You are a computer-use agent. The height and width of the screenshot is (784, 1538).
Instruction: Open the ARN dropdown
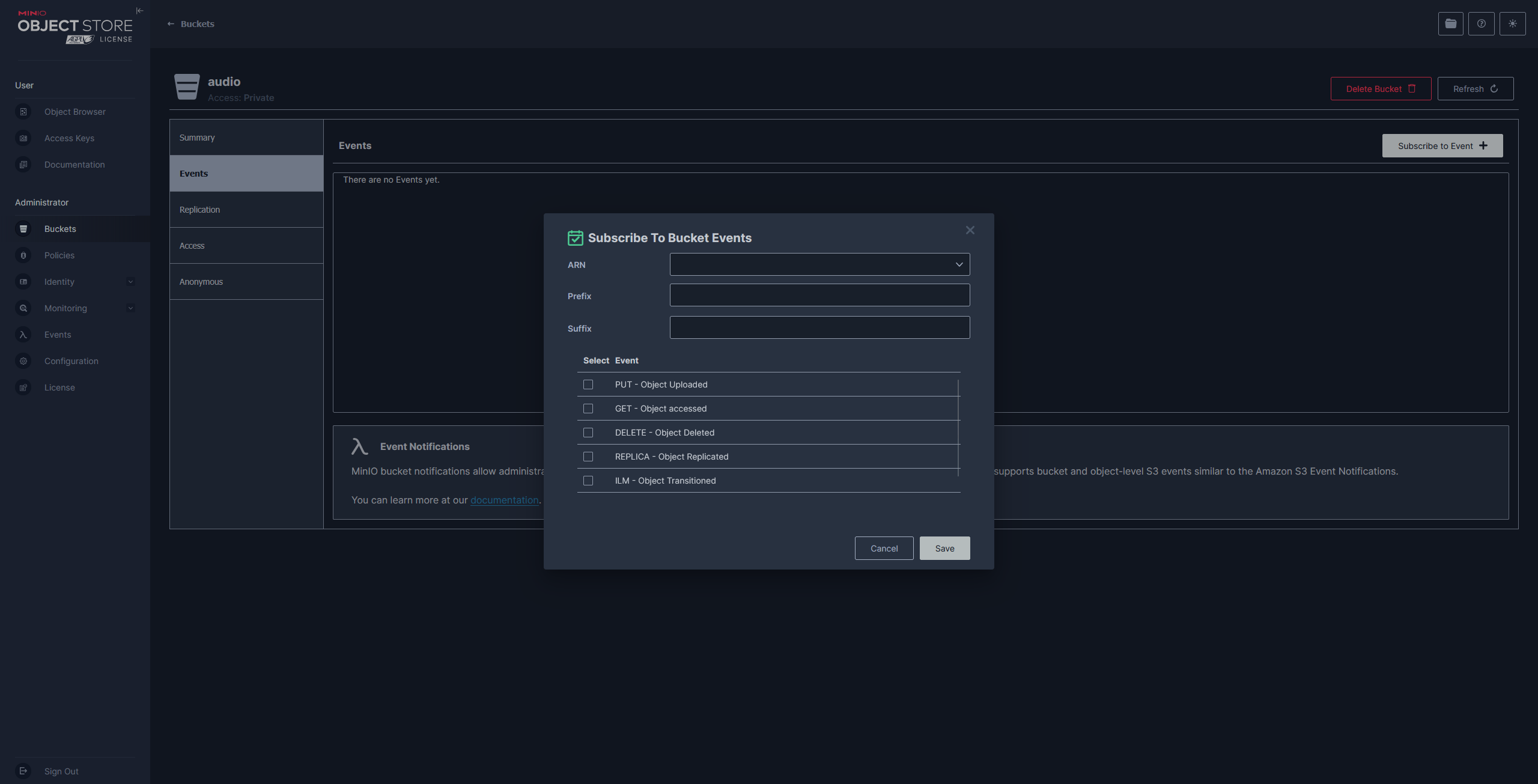tap(819, 264)
